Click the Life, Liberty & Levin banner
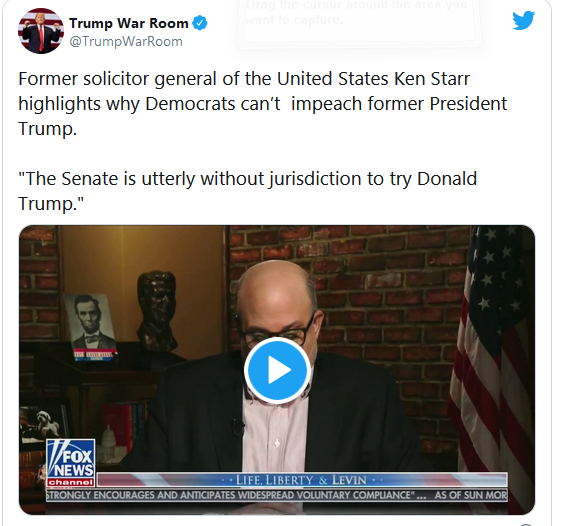Image resolution: width=572 pixels, height=526 pixels. click(x=302, y=480)
